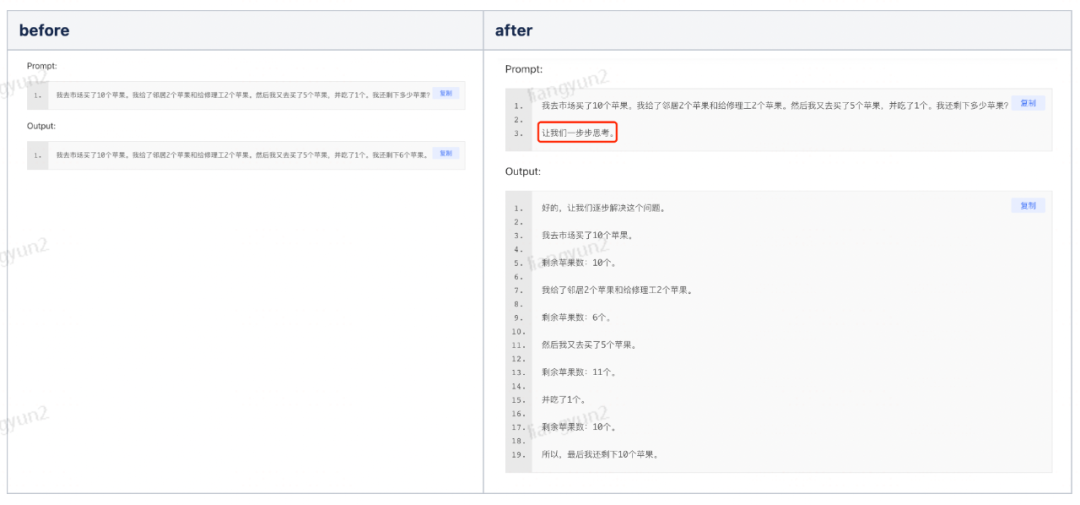Click the "before" column header
Screen dimensions: 1080x505
45,31
